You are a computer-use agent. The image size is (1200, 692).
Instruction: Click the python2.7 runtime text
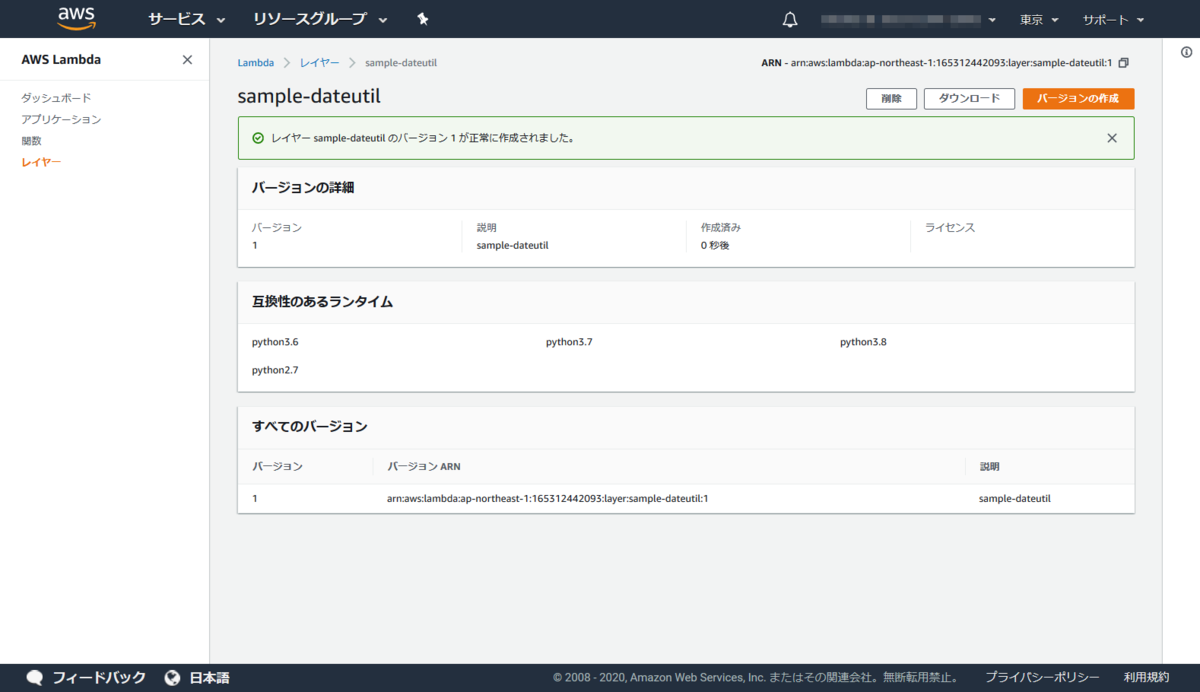275,370
